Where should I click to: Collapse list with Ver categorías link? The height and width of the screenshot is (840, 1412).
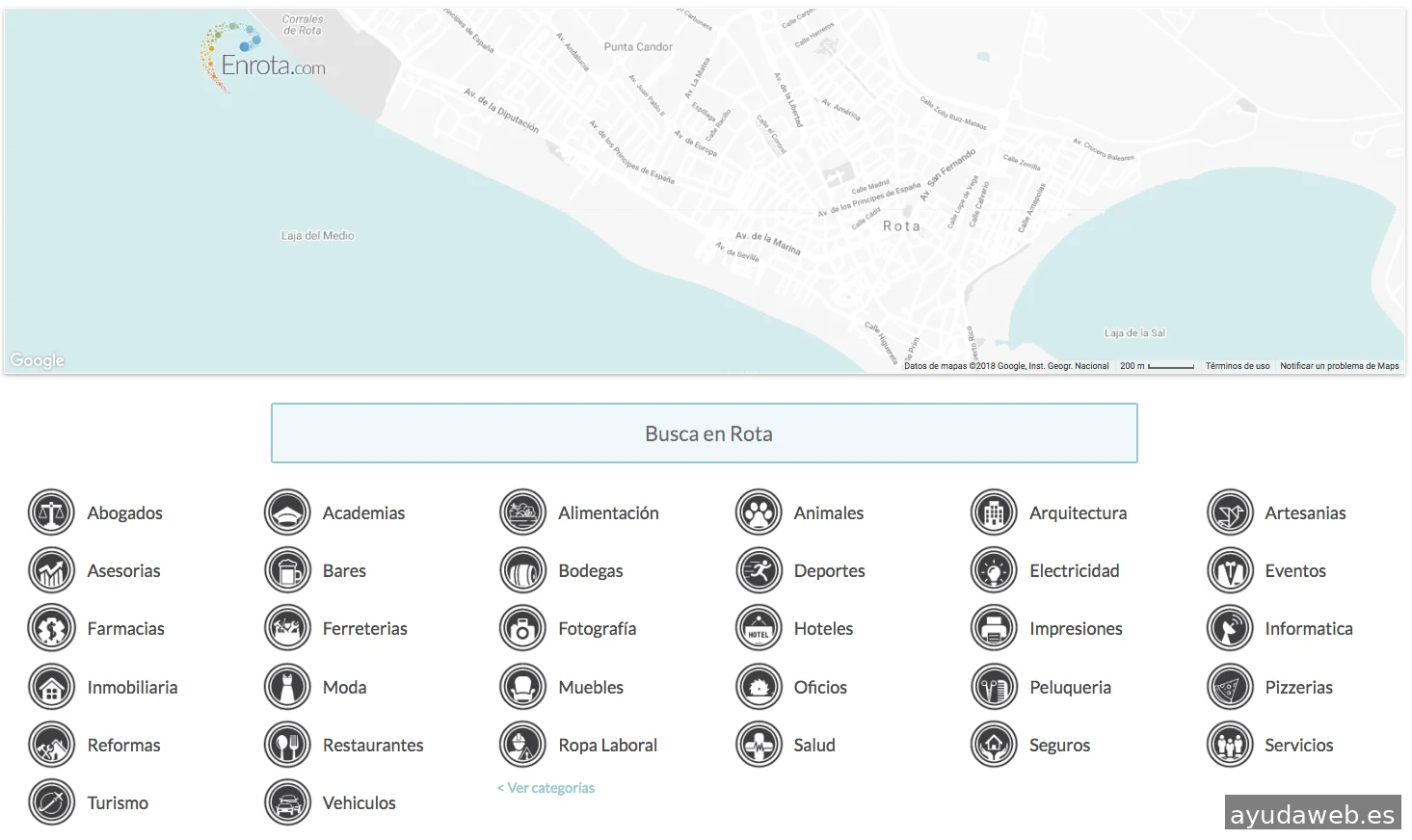coord(546,788)
